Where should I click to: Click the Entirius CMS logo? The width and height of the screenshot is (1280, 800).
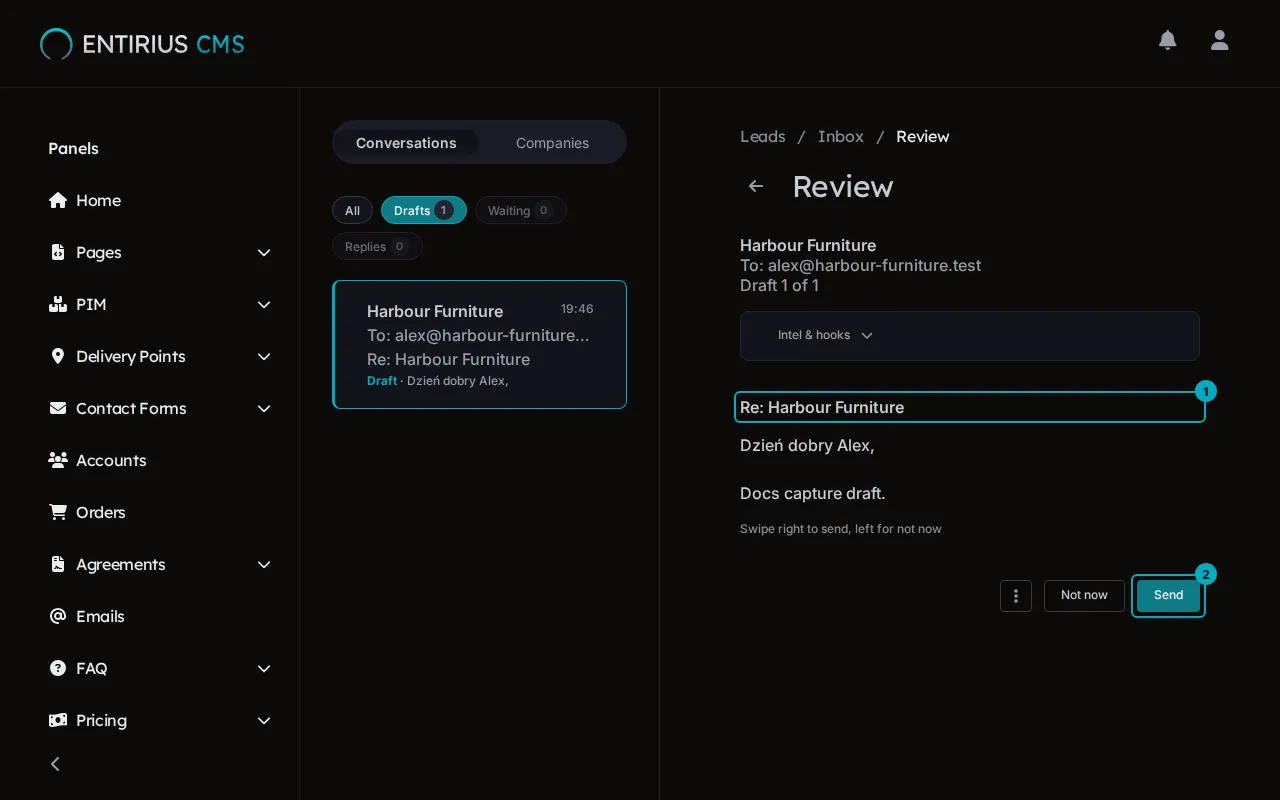(x=142, y=44)
